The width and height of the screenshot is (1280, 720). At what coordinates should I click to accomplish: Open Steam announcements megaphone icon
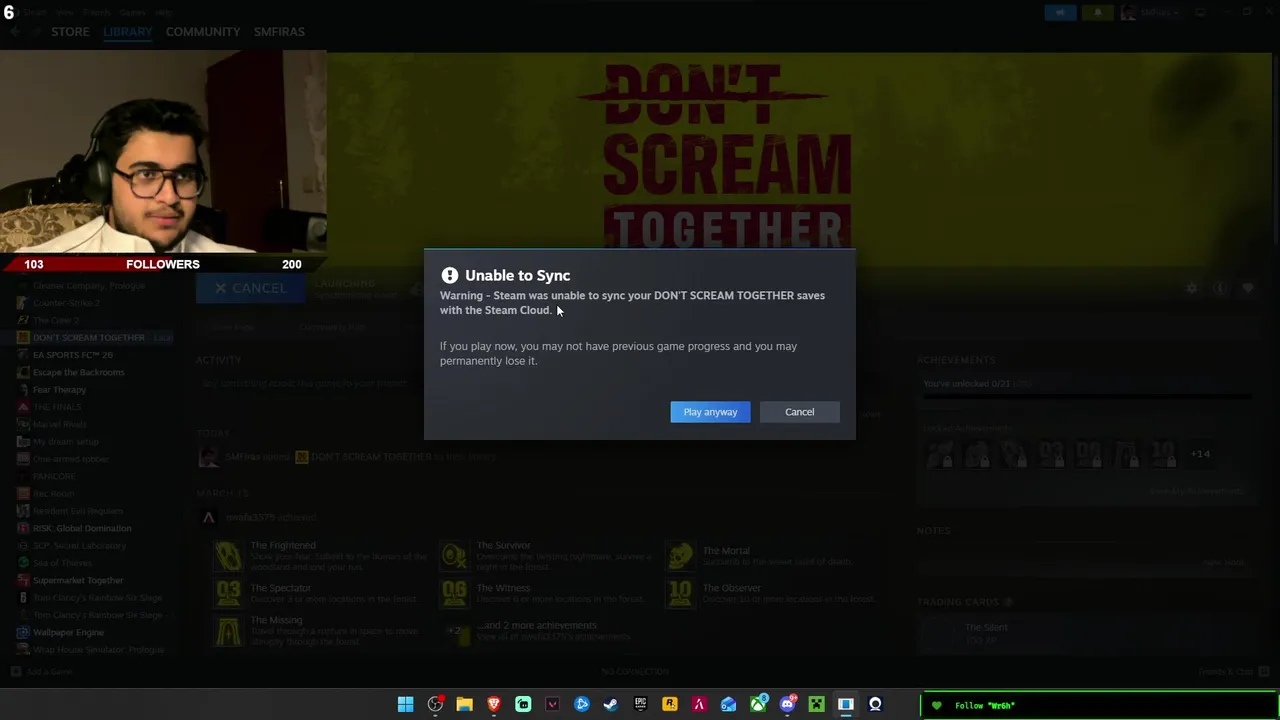click(x=1060, y=12)
